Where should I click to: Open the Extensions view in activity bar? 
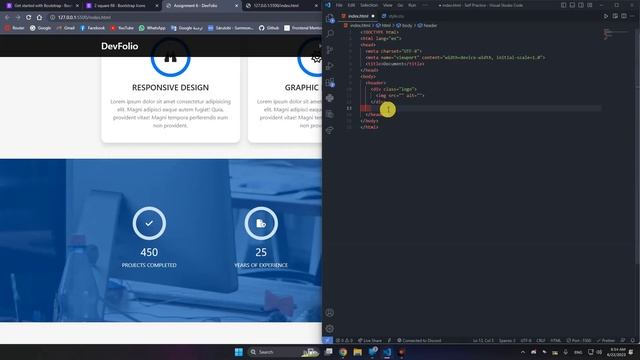pos(330,82)
